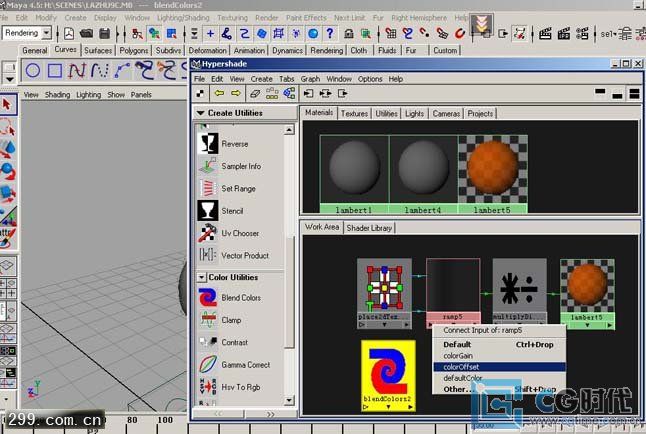Create an Hsv To Rgb utility node
646x434 pixels.
pyautogui.click(x=229, y=387)
